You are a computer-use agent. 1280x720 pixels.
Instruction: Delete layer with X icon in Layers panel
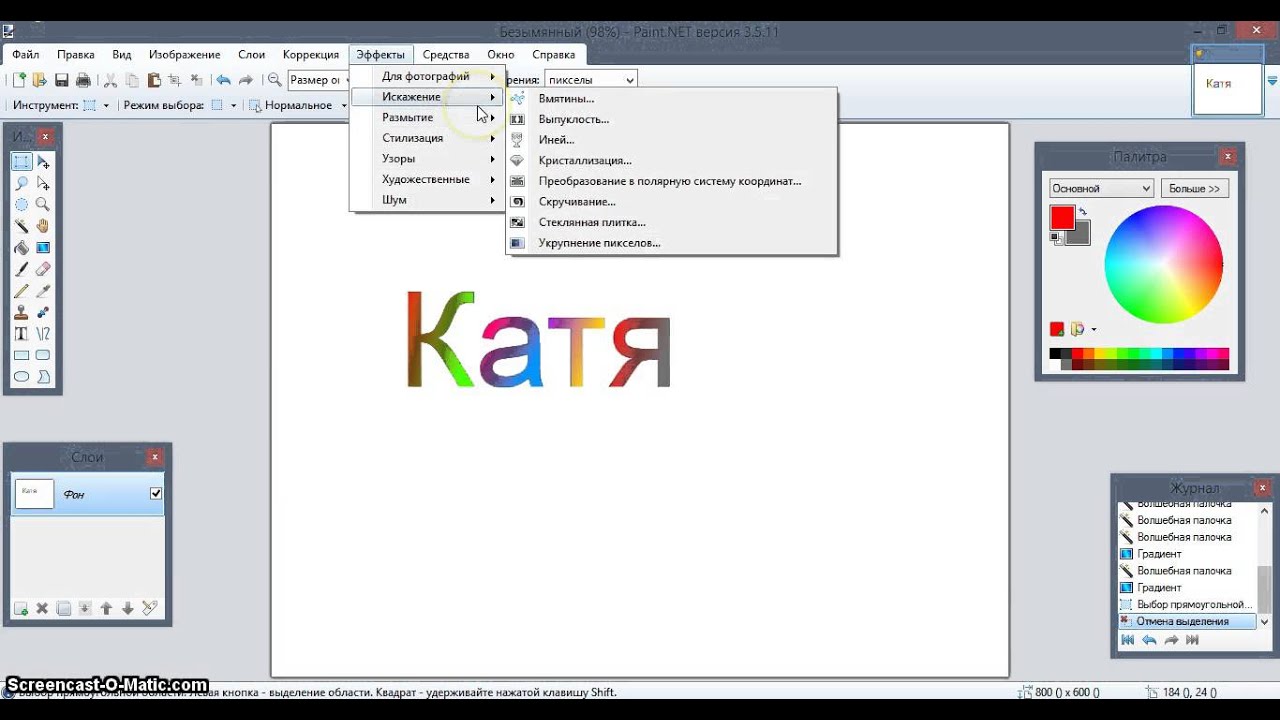point(42,608)
